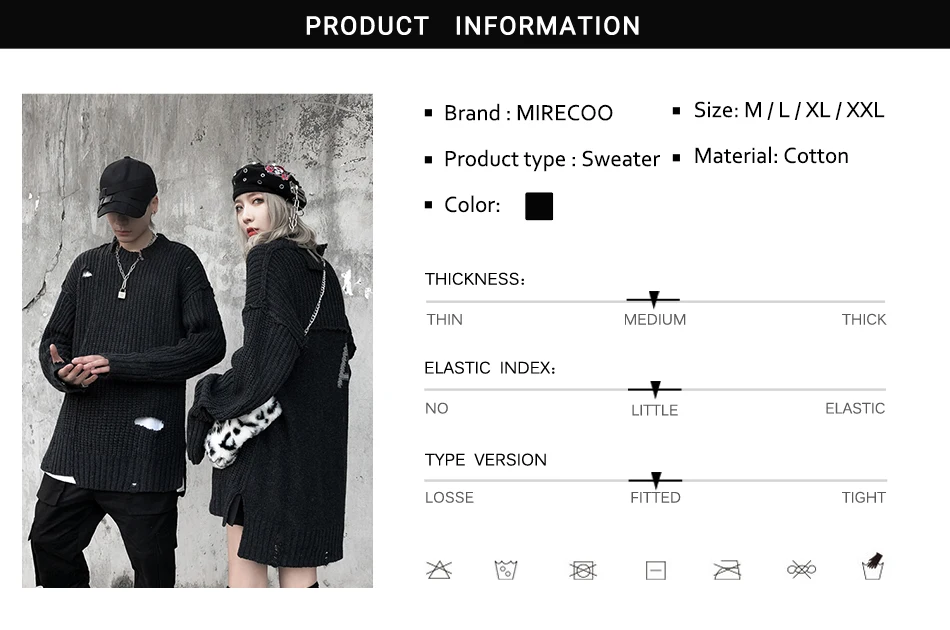Click the Size M / L / XL / XXL text
The width and height of the screenshot is (950, 630).
pos(788,110)
